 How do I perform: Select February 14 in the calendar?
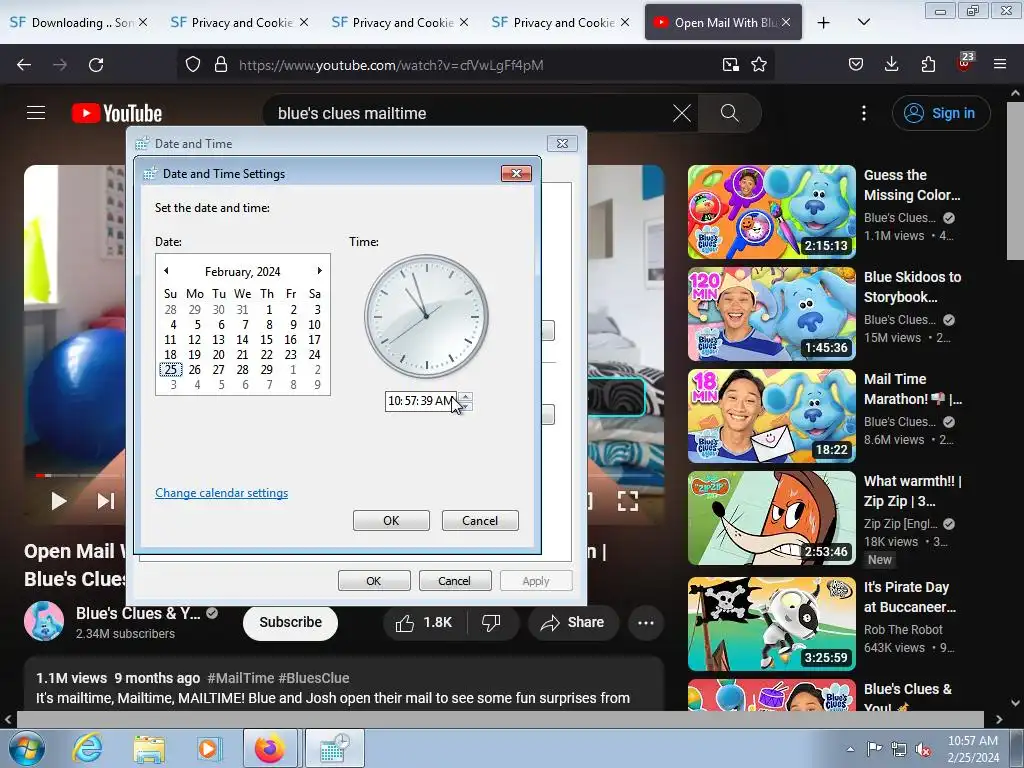242,340
